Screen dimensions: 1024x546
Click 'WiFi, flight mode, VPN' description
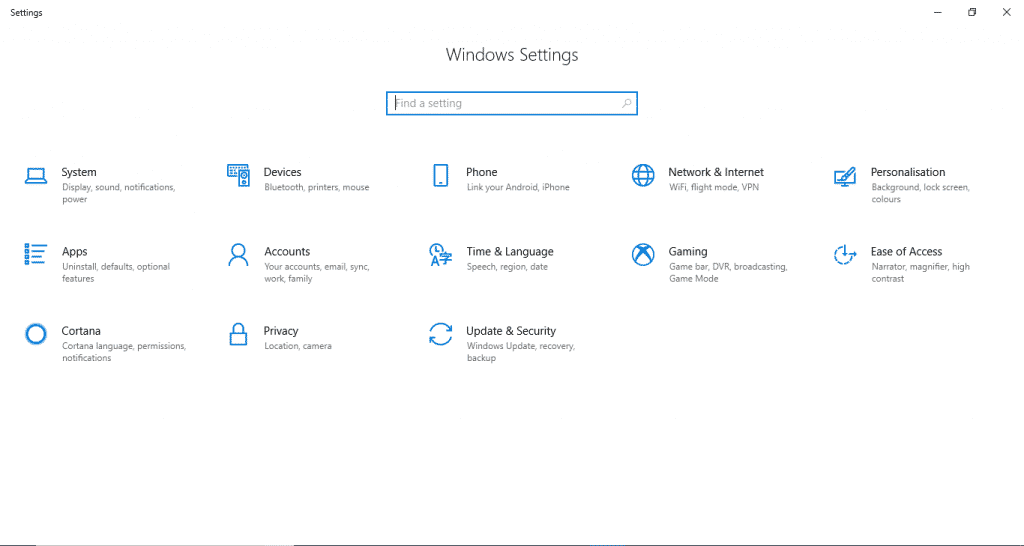714,187
